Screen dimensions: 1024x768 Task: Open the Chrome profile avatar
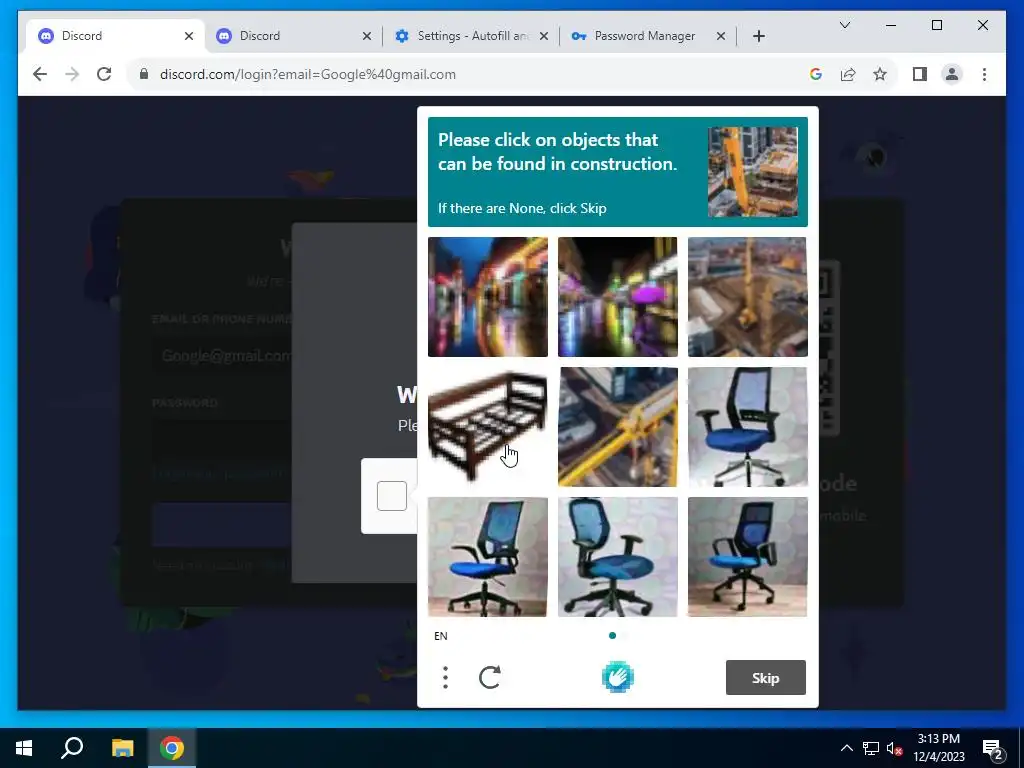pos(952,74)
